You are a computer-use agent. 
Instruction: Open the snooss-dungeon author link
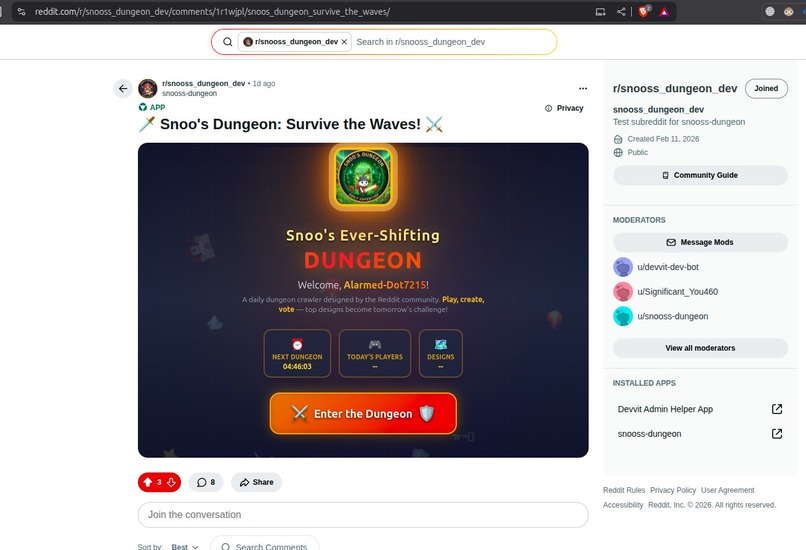pos(189,94)
